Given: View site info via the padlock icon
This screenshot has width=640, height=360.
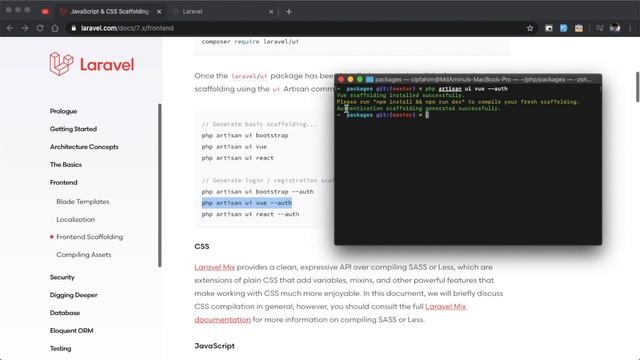Looking at the screenshot, I should click(x=73, y=28).
